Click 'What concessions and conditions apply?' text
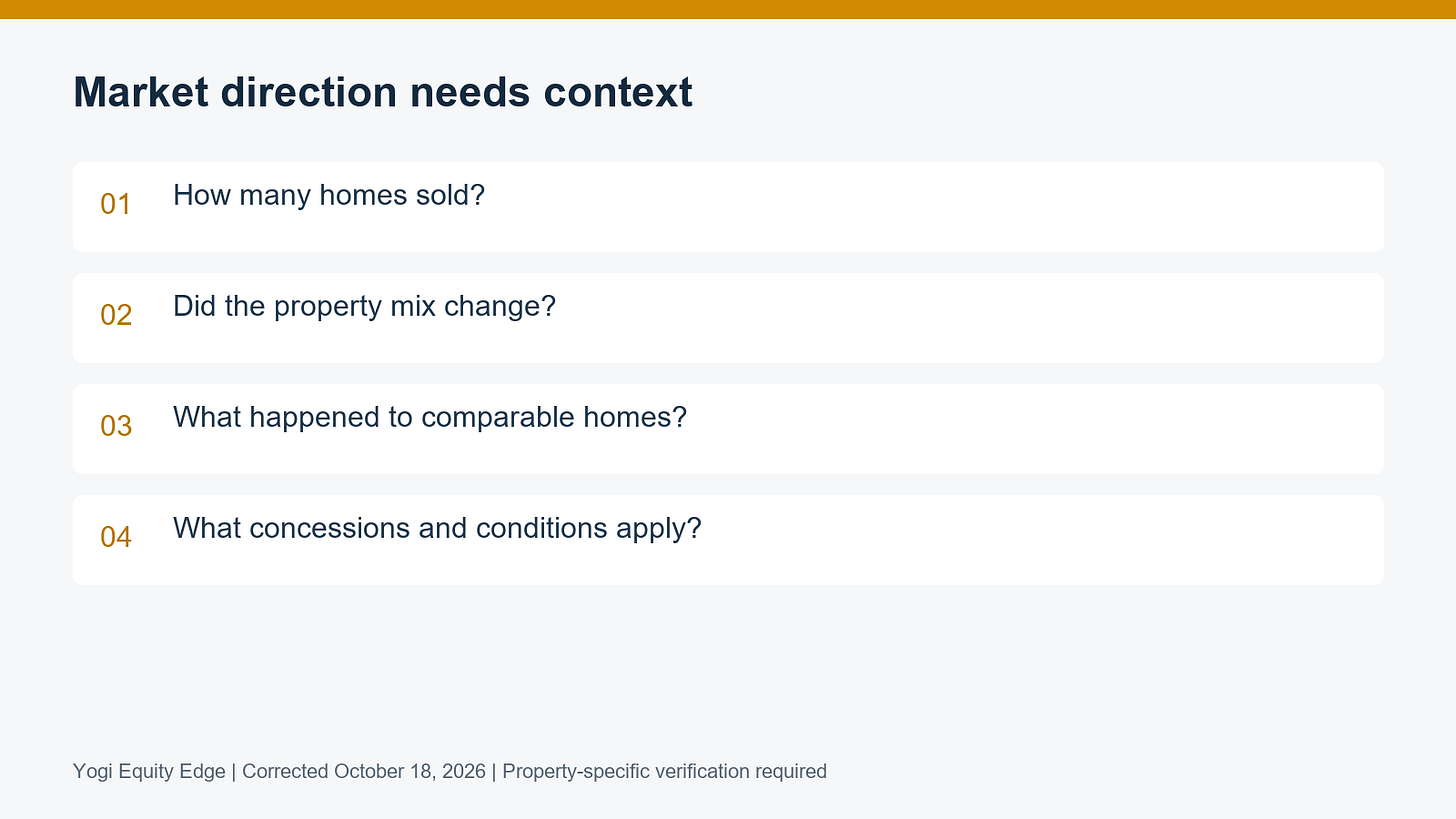Image resolution: width=1456 pixels, height=819 pixels. pos(437,528)
